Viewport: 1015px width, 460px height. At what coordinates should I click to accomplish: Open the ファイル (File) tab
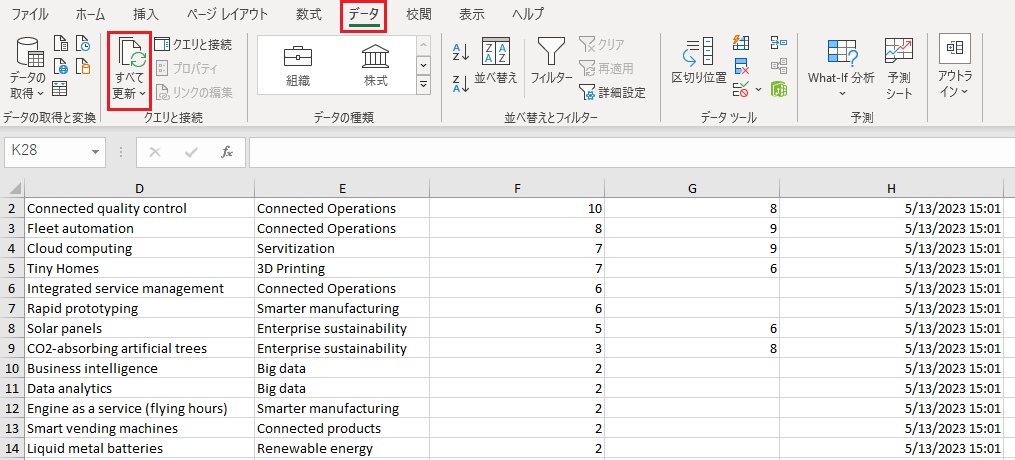coord(30,14)
